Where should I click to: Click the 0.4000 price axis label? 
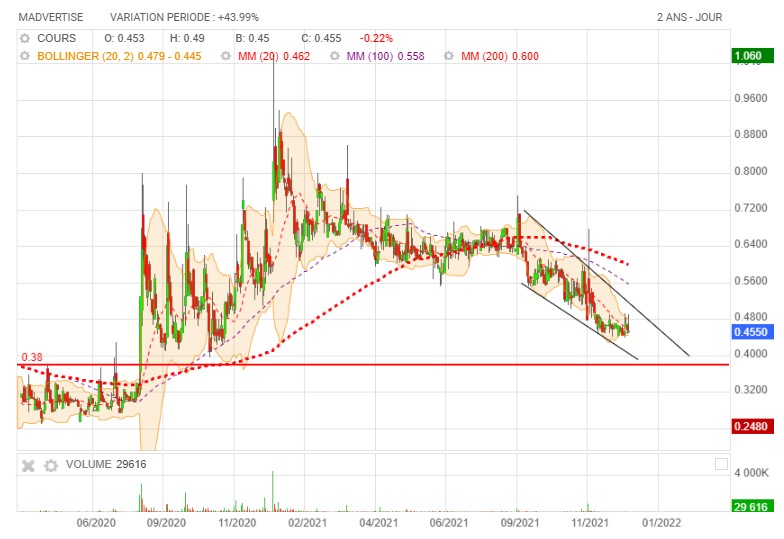tap(750, 354)
